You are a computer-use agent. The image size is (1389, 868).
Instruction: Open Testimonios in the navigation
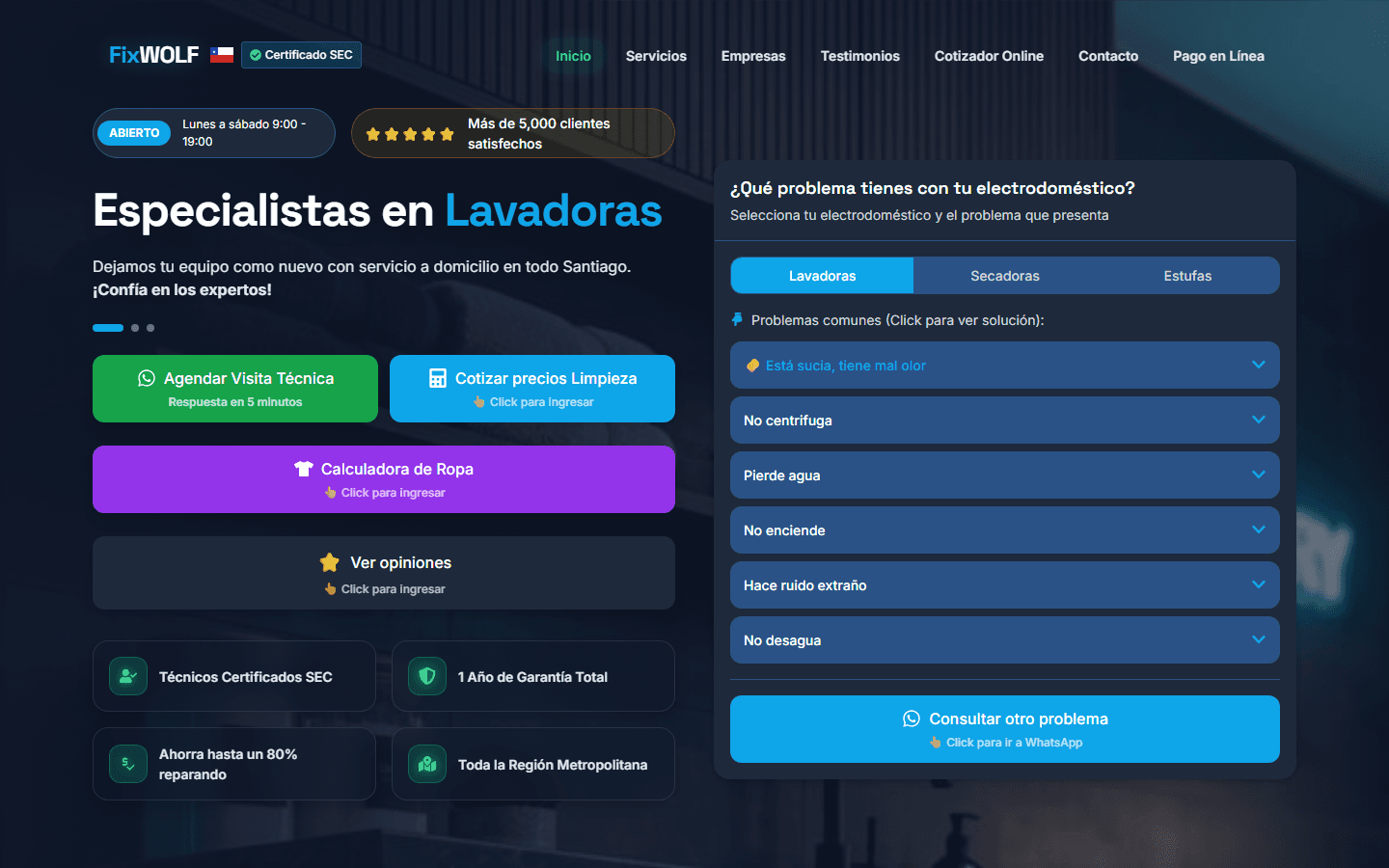(x=860, y=56)
